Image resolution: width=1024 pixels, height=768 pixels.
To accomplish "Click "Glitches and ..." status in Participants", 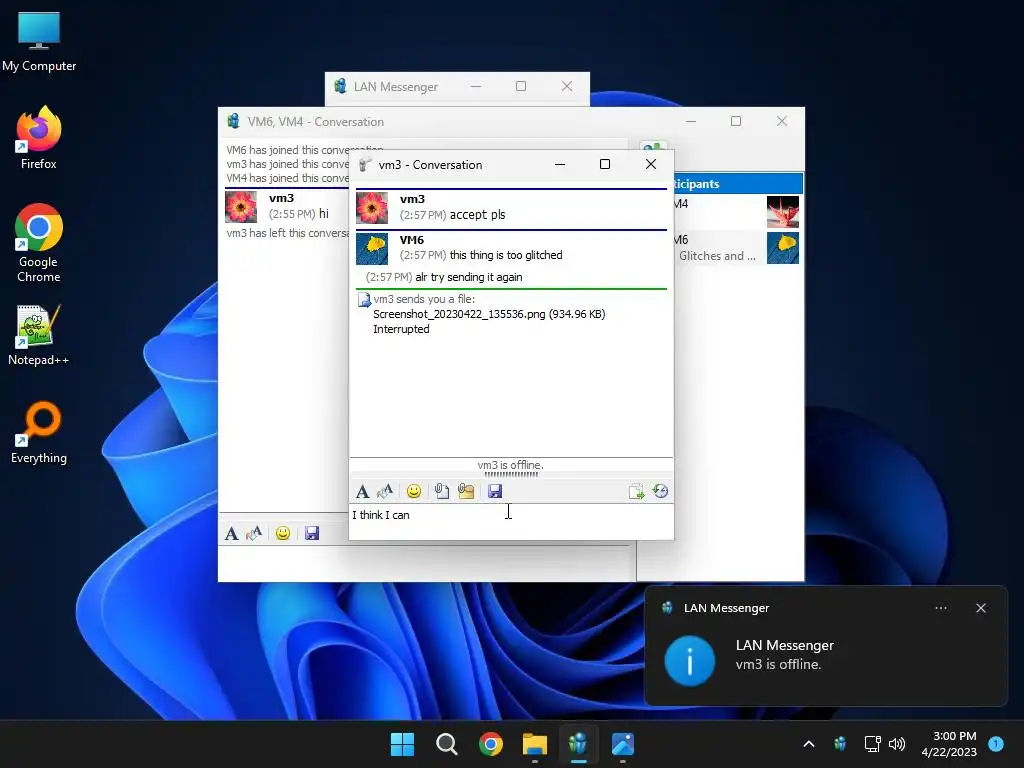I will click(717, 256).
